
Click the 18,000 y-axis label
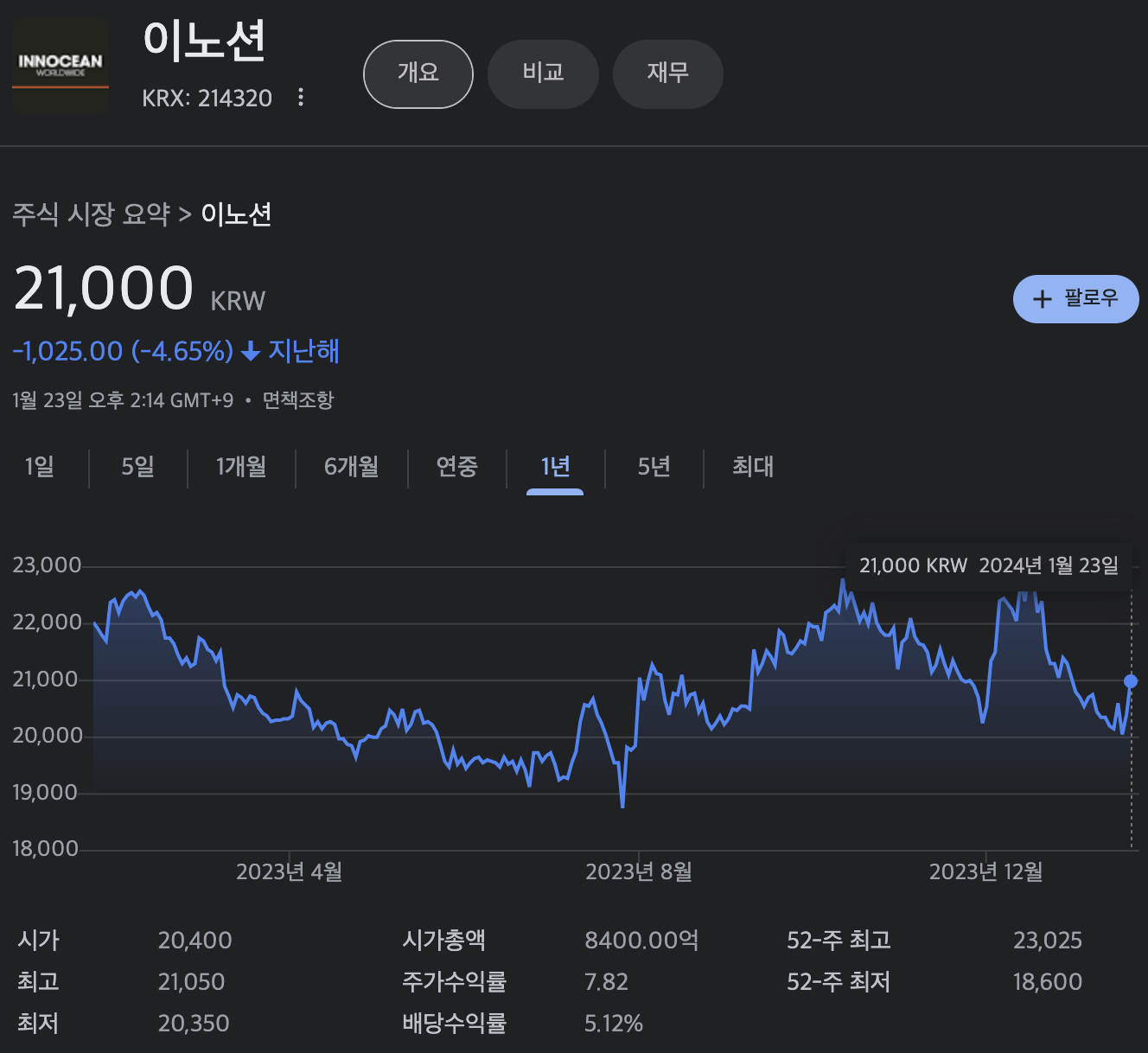point(47,849)
